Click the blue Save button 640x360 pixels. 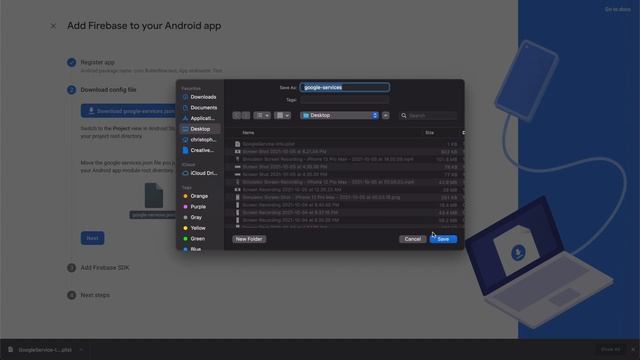pos(443,239)
